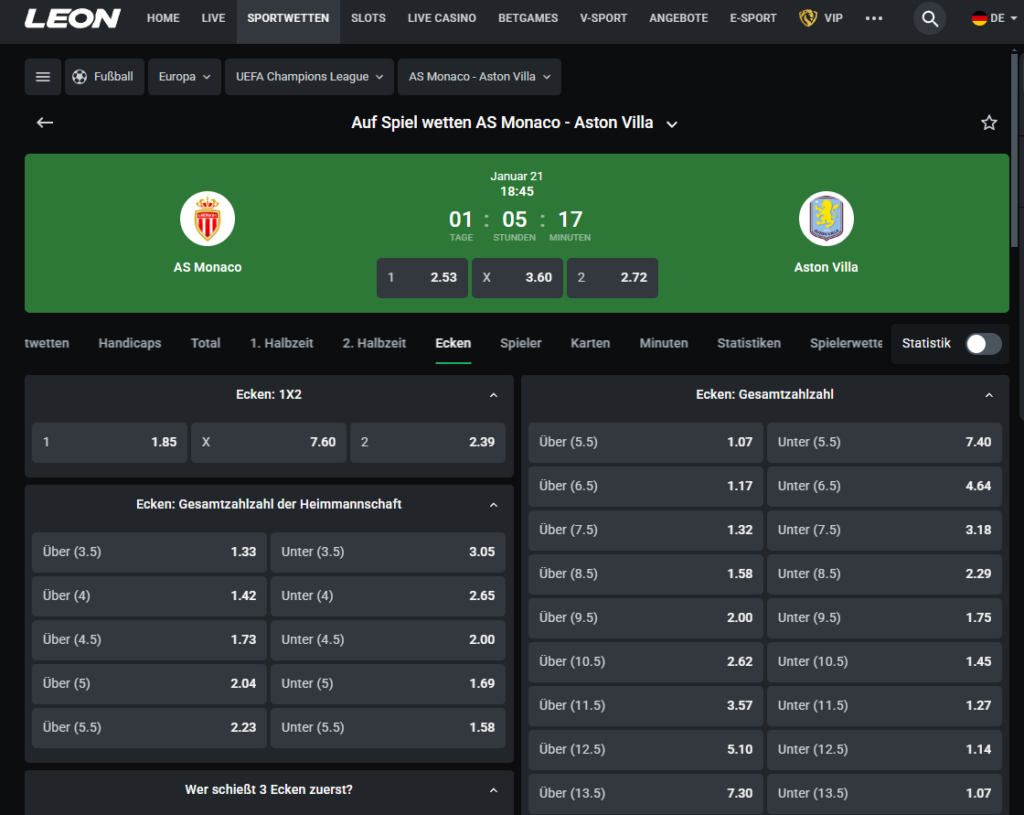The width and height of the screenshot is (1024, 815).
Task: Collapse the Ecken: Gesamtzahlzahl section
Action: click(x=989, y=395)
